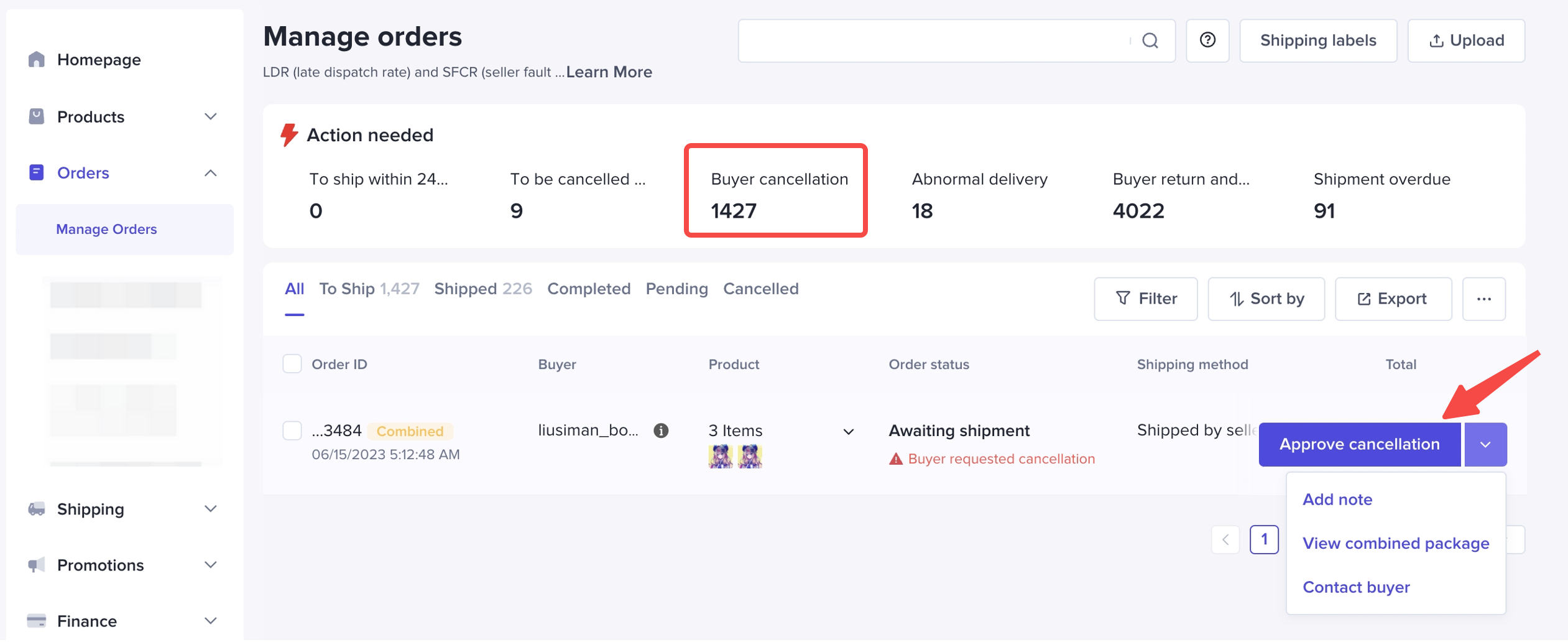Click the first product thumbnail image
The height and width of the screenshot is (642, 1568).
point(721,457)
